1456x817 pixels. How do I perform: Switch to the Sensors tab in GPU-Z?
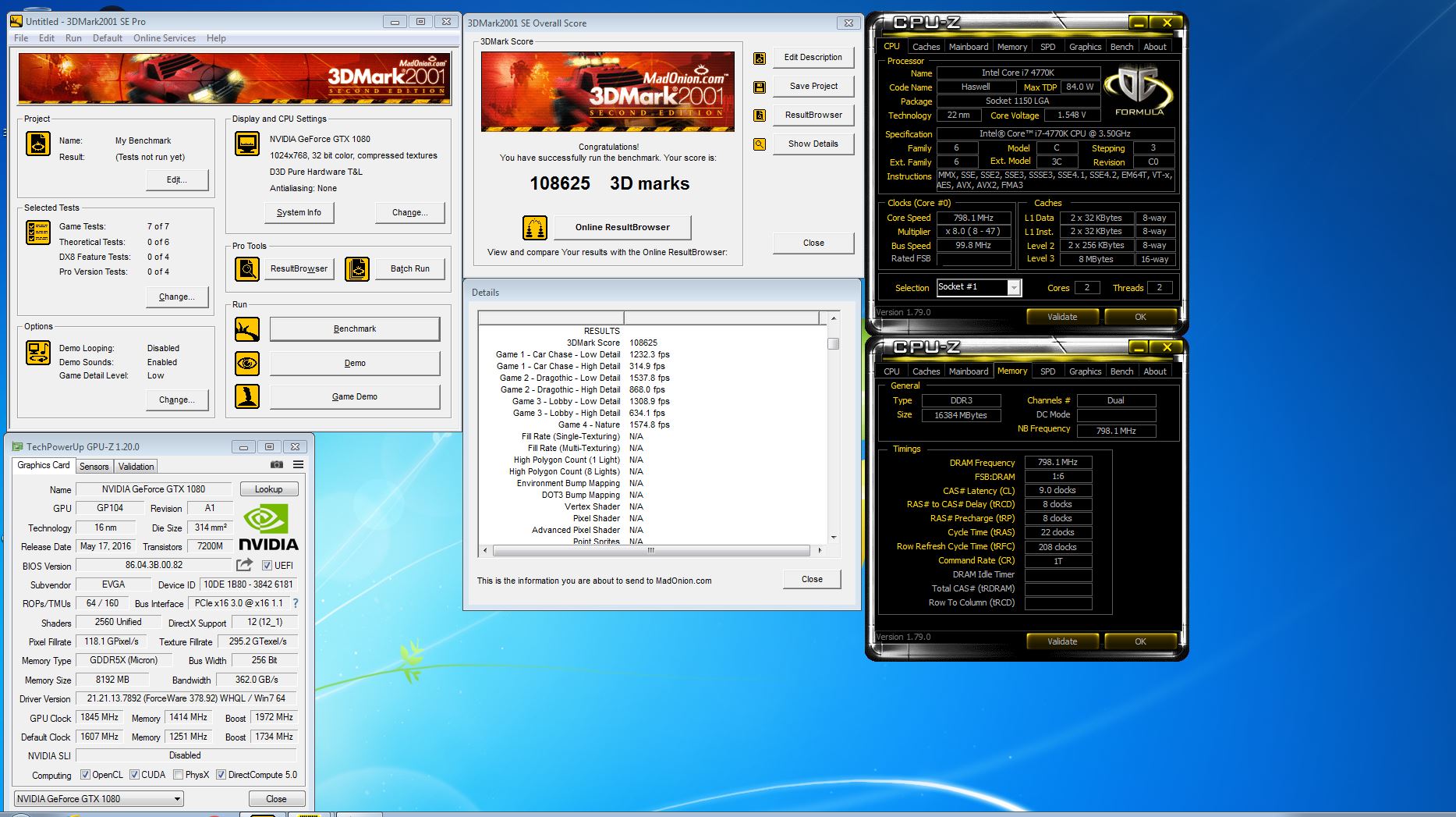pyautogui.click(x=94, y=467)
